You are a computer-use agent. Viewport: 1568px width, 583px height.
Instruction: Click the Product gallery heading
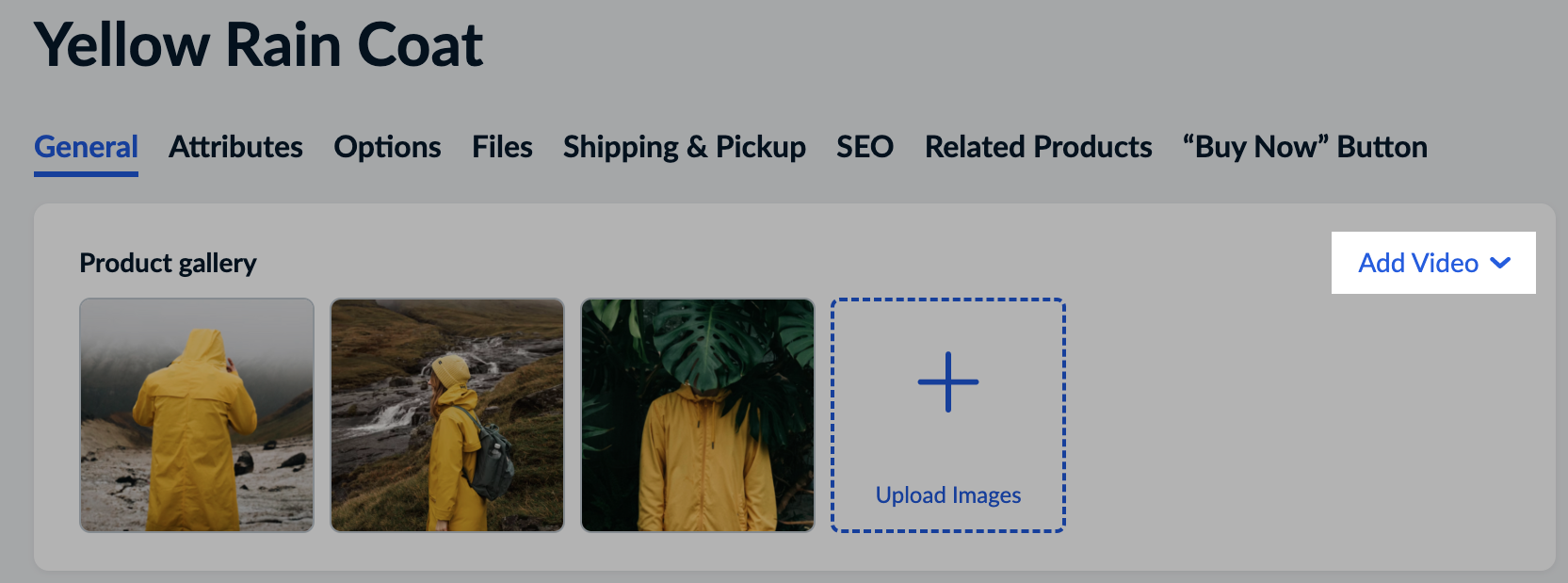click(168, 263)
